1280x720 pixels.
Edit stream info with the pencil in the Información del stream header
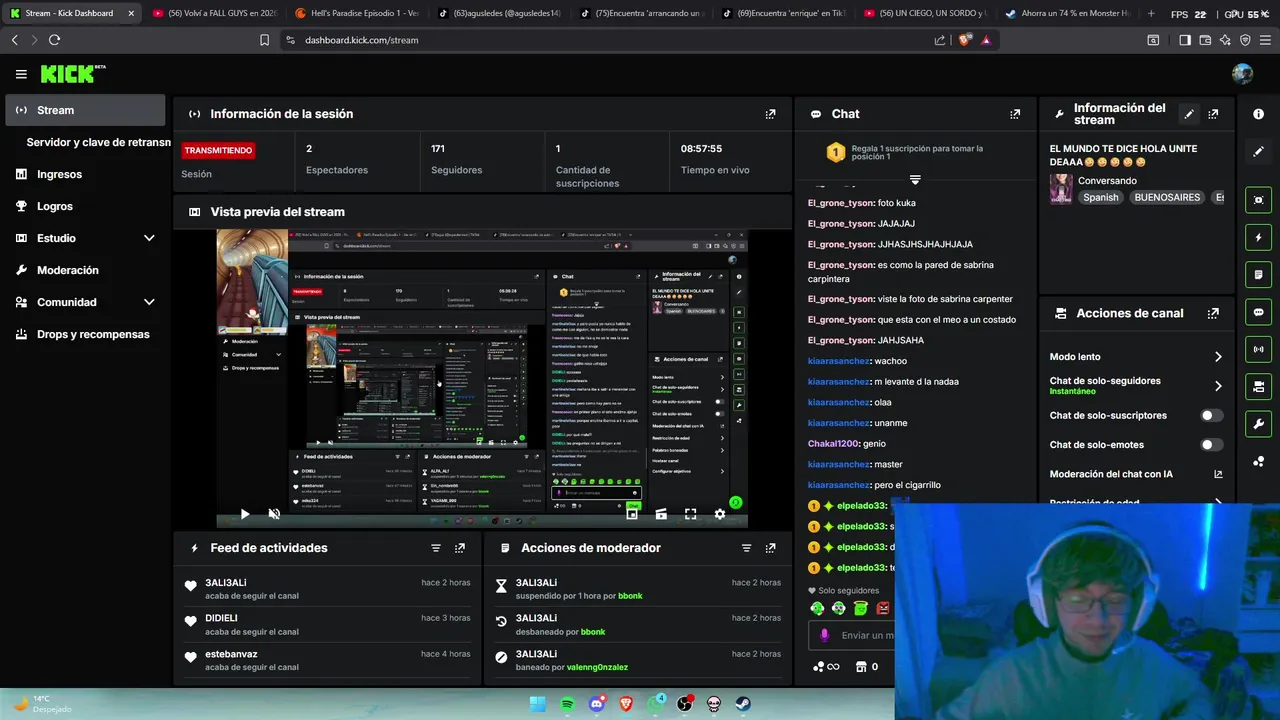[1189, 114]
